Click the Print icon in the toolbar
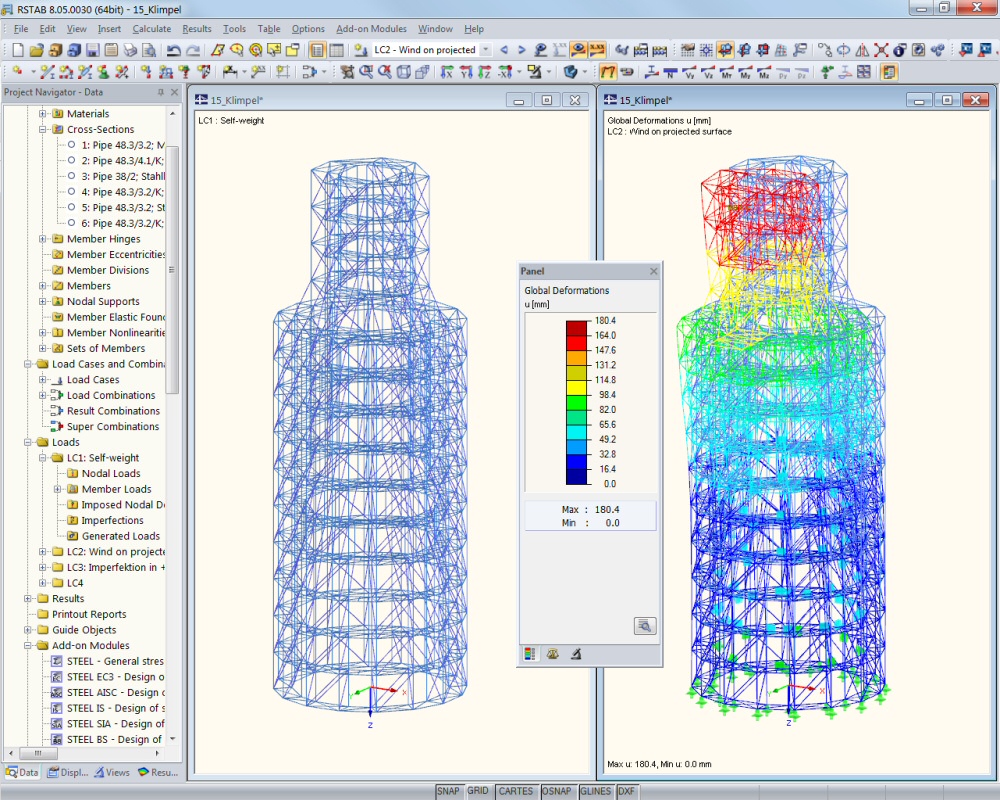This screenshot has width=1000, height=800. (130, 50)
